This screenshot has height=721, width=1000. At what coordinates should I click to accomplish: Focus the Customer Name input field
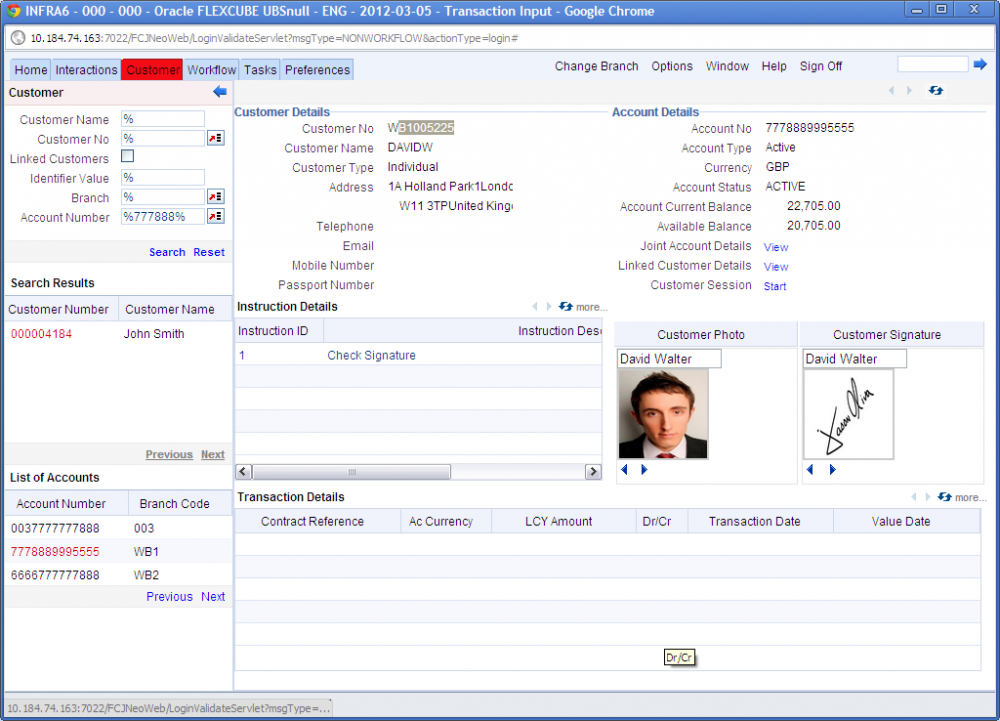163,119
